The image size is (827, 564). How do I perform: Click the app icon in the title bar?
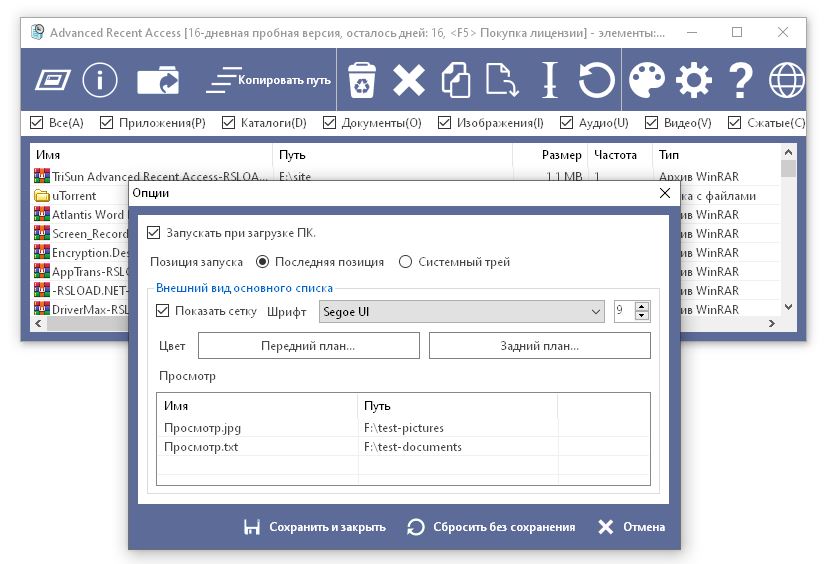[37, 32]
